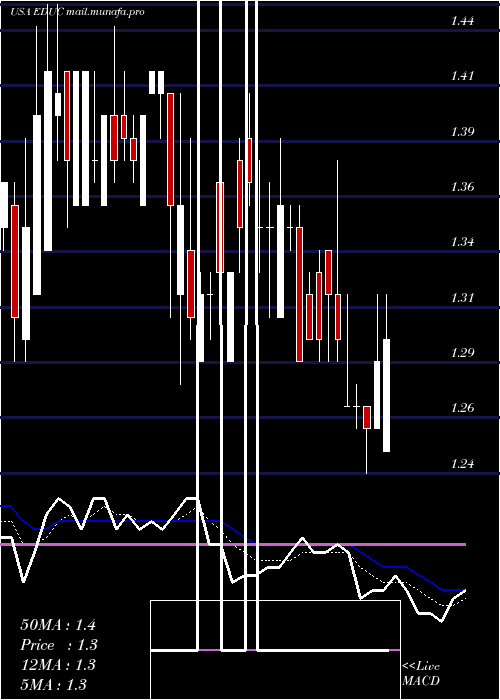
Task: Click the 1.26 price axis label
Action: coord(462,408)
